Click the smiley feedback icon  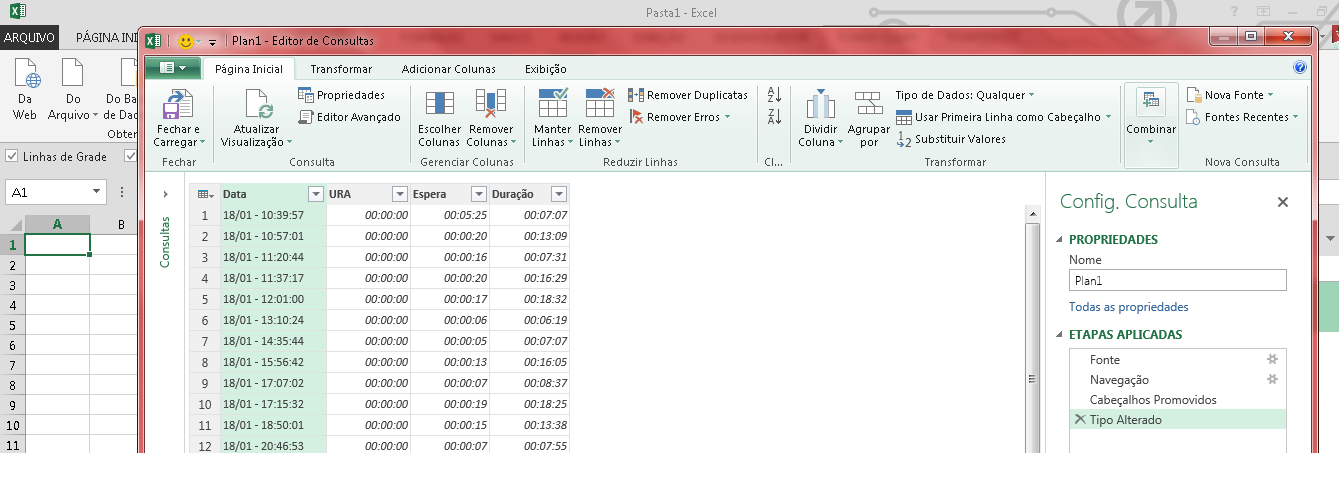(185, 41)
